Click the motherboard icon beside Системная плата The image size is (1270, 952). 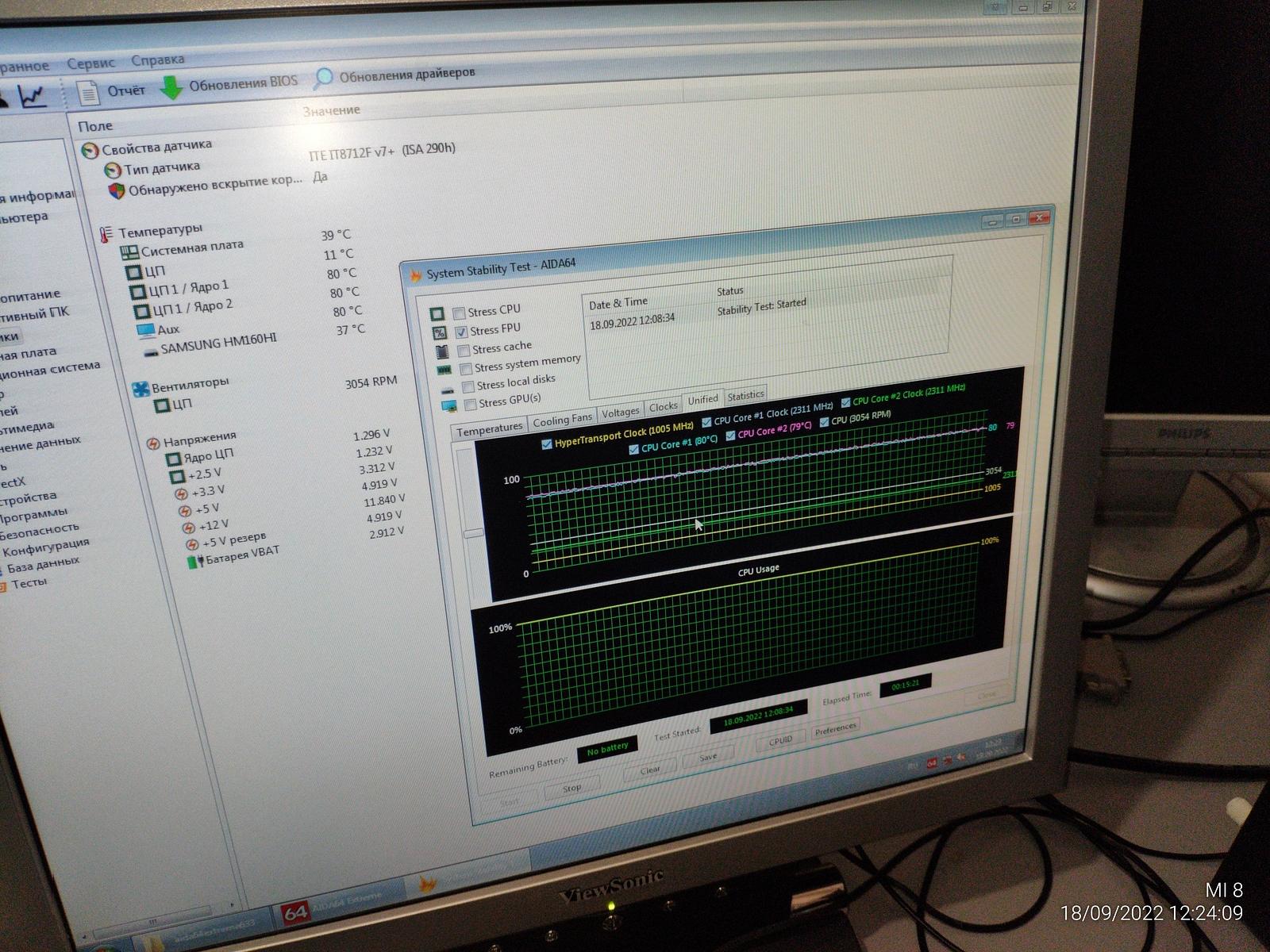(x=129, y=253)
